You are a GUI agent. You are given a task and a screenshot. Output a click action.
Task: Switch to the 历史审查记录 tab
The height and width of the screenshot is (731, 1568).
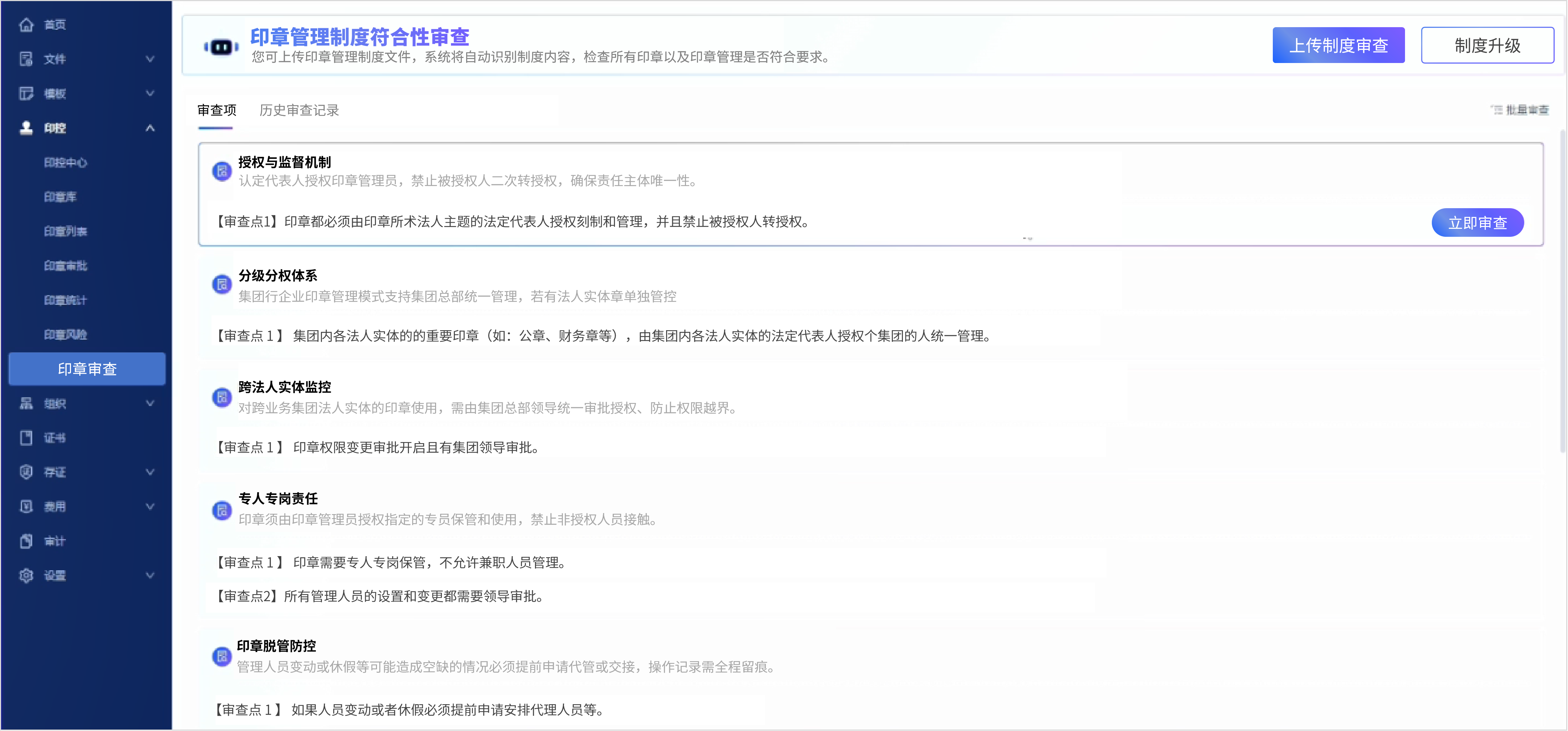click(x=299, y=110)
